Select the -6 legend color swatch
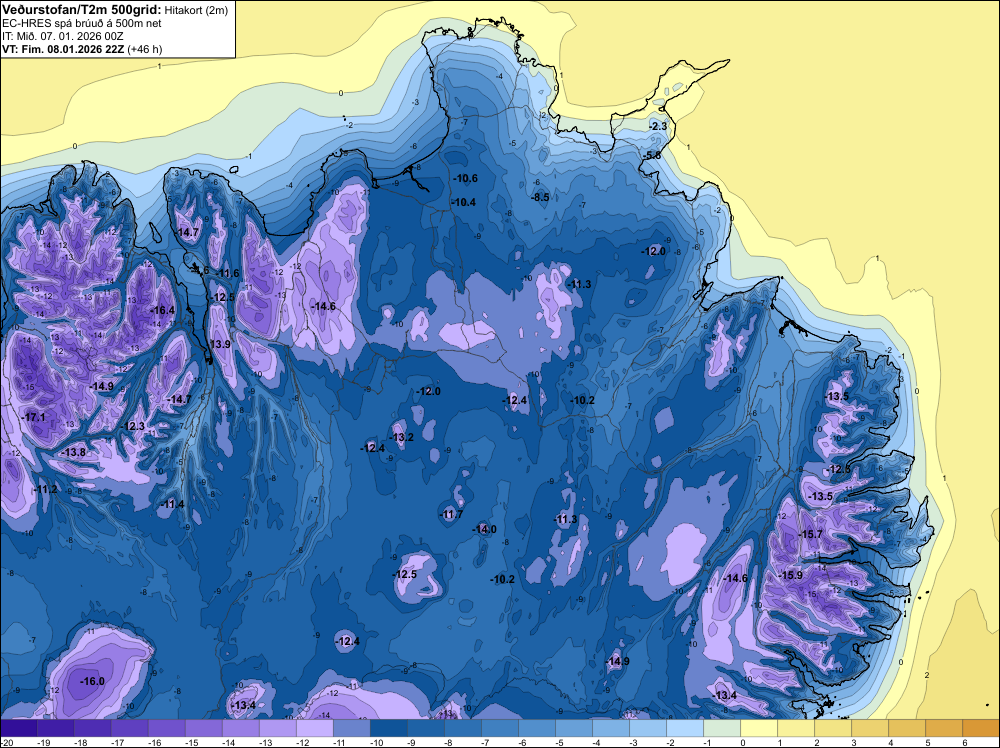 pyautogui.click(x=537, y=728)
